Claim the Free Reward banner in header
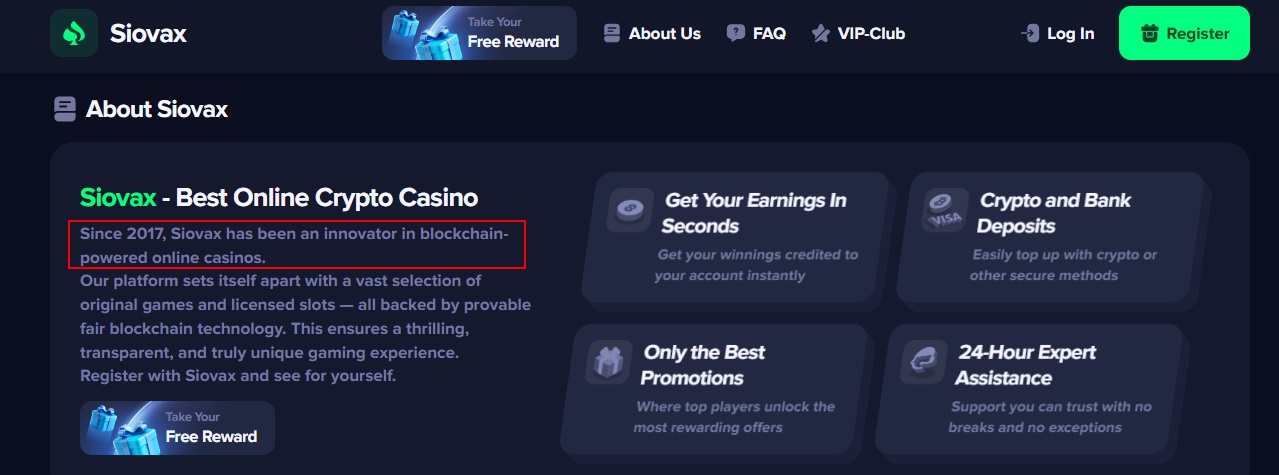 [x=479, y=33]
